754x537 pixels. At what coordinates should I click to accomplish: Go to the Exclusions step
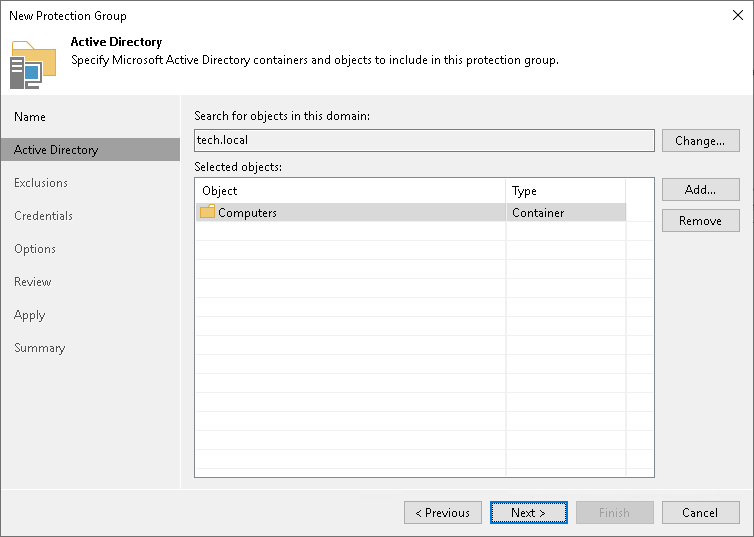tap(41, 183)
